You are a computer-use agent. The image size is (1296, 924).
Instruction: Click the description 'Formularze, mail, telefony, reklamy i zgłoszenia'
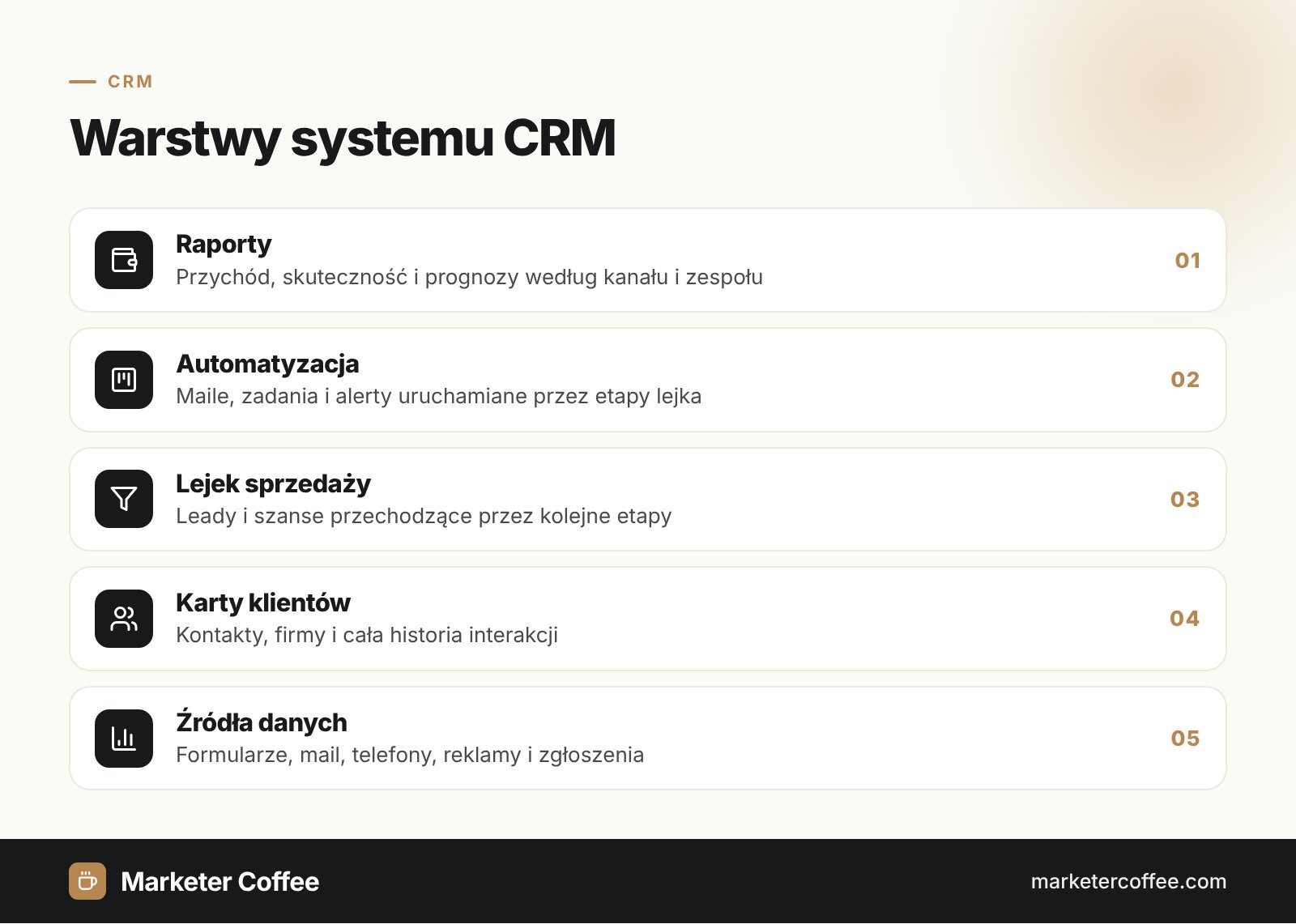[x=410, y=755]
